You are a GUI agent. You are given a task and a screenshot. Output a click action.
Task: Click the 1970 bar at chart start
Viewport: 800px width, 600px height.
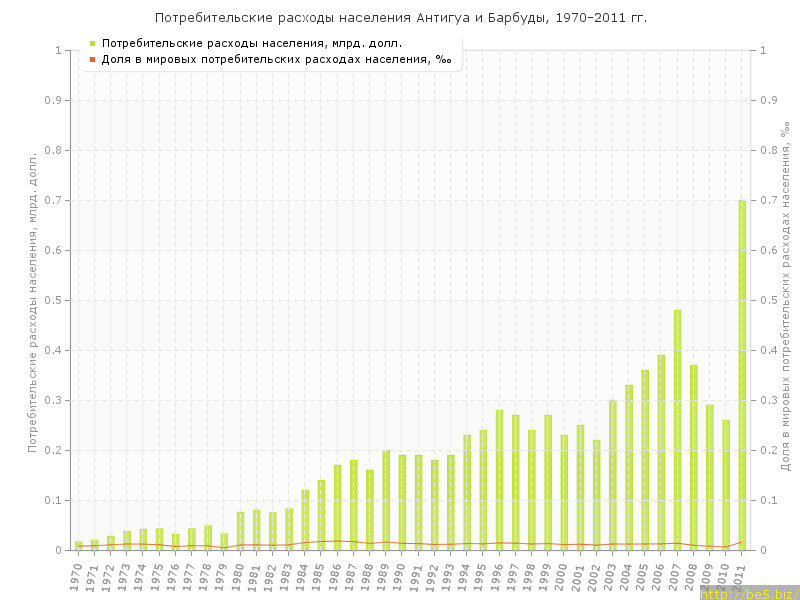pyautogui.click(x=78, y=545)
